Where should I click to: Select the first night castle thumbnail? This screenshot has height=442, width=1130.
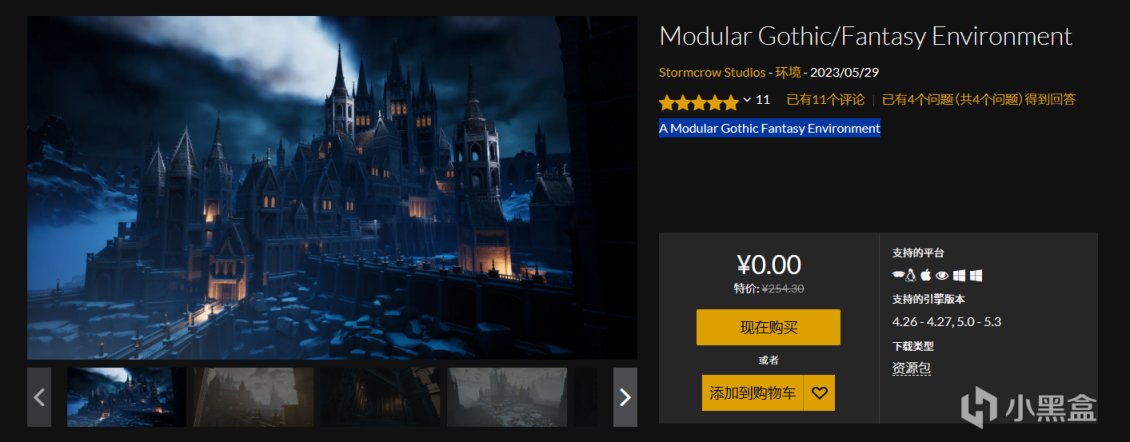click(x=127, y=397)
